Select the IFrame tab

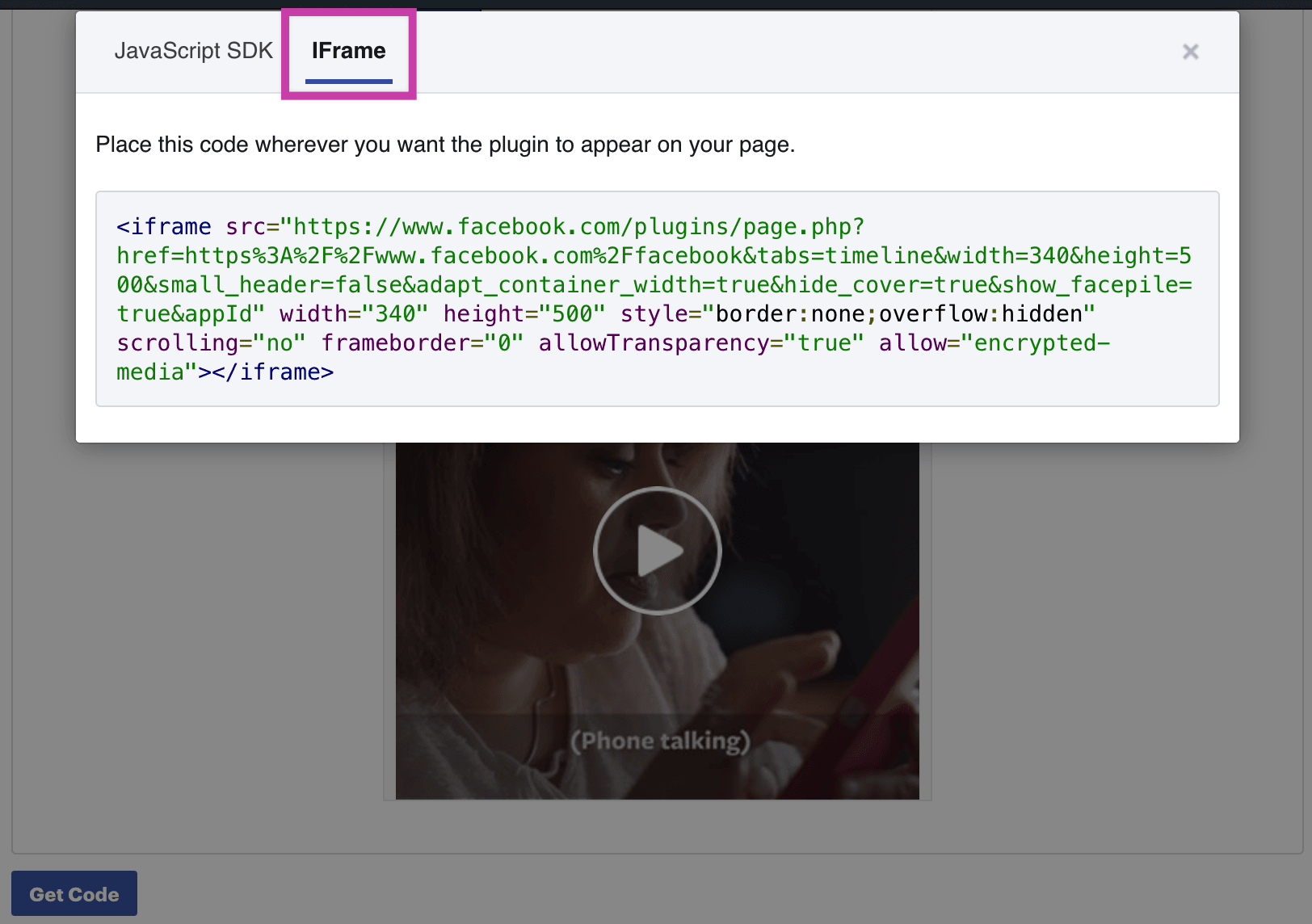coord(349,51)
